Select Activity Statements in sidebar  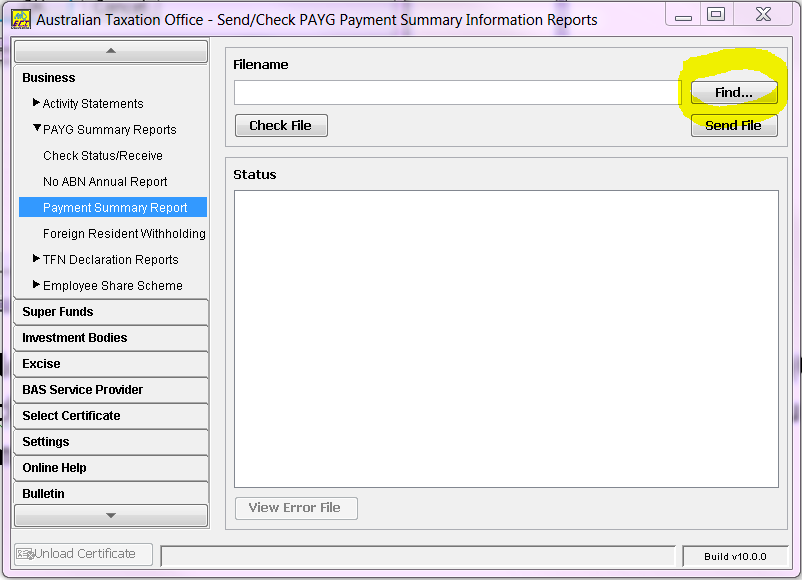93,104
